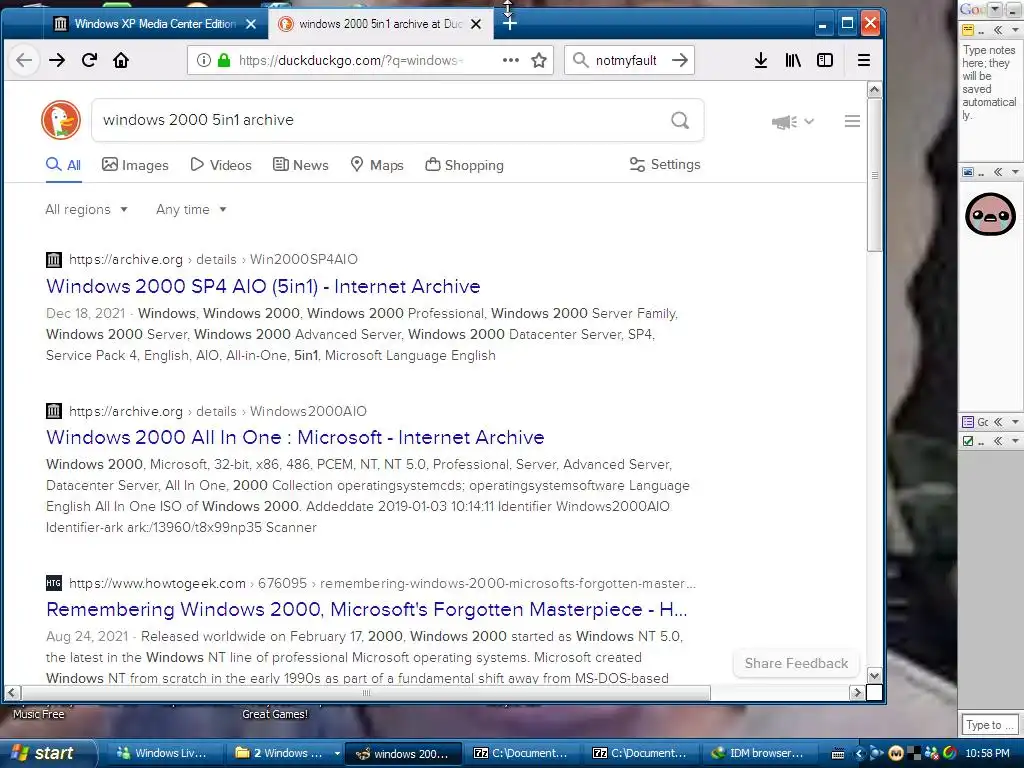
Task: Open Remembering Windows 2000 howtogeek result
Action: pyautogui.click(x=366, y=609)
